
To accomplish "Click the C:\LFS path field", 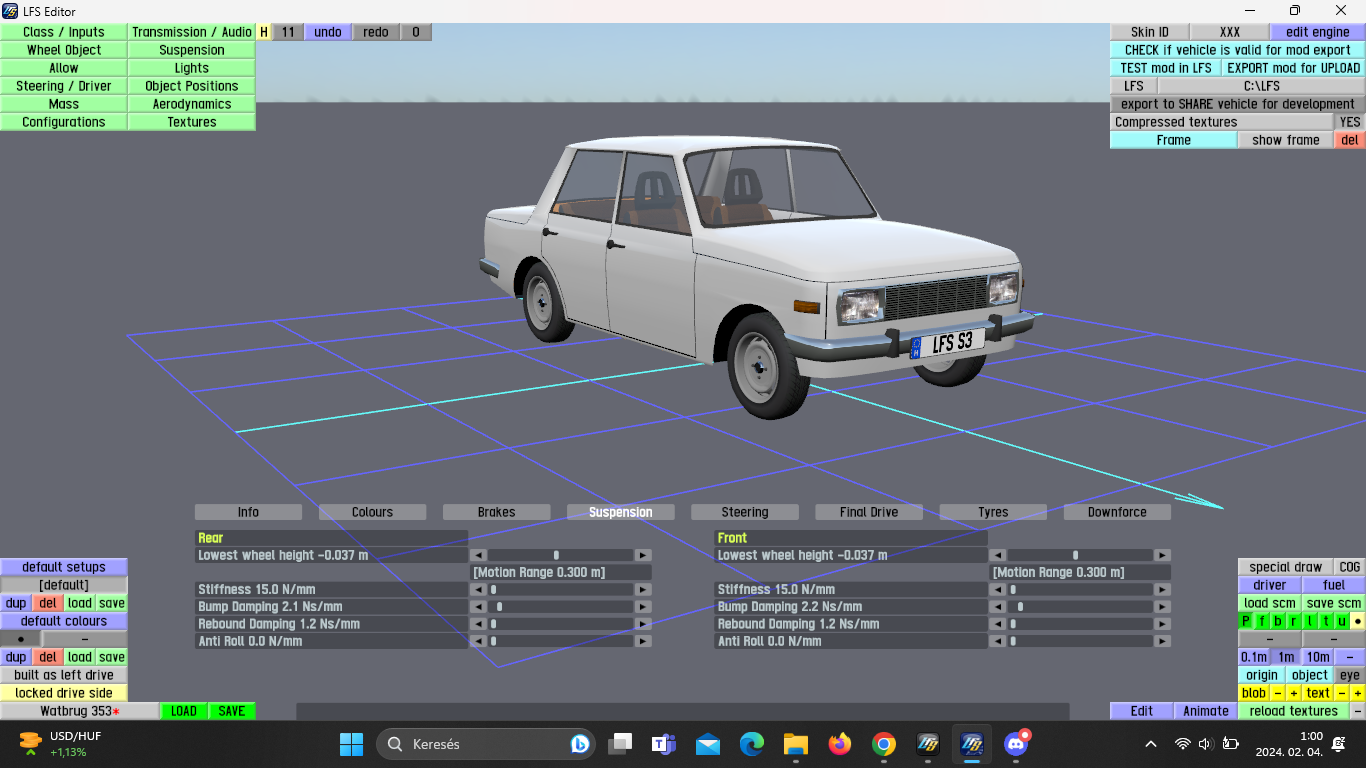I will pos(1261,86).
